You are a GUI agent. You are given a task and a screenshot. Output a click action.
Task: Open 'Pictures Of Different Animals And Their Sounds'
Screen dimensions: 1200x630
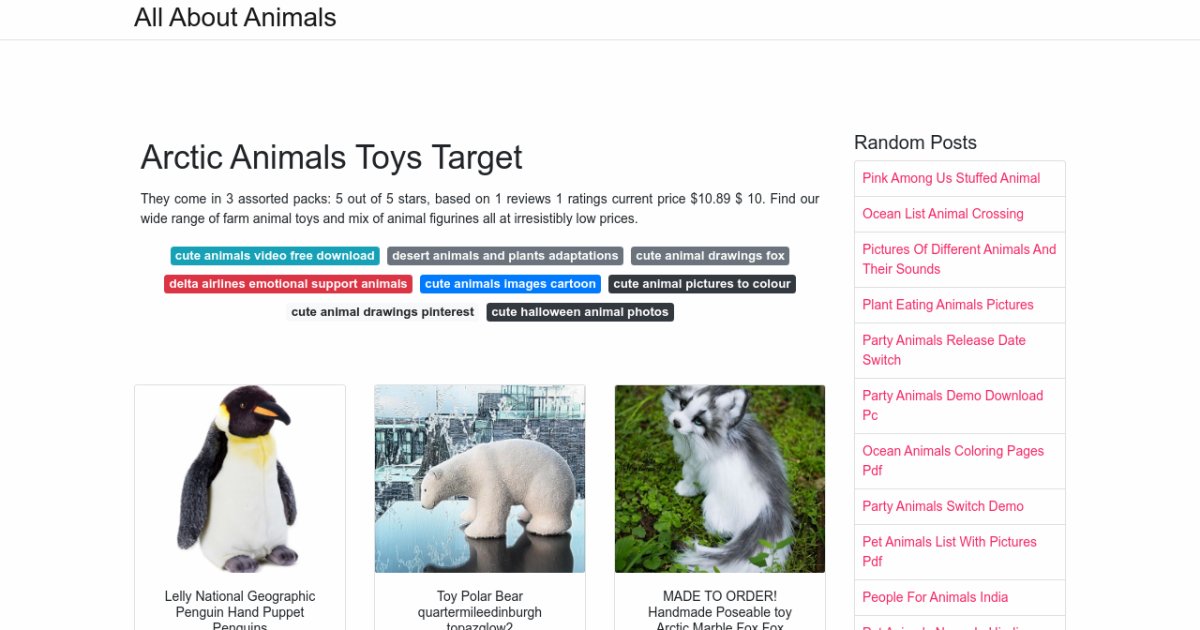tap(960, 259)
